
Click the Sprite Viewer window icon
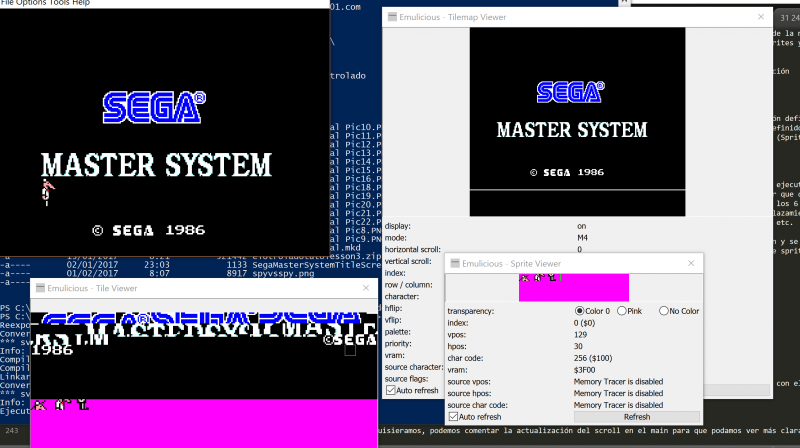(454, 264)
